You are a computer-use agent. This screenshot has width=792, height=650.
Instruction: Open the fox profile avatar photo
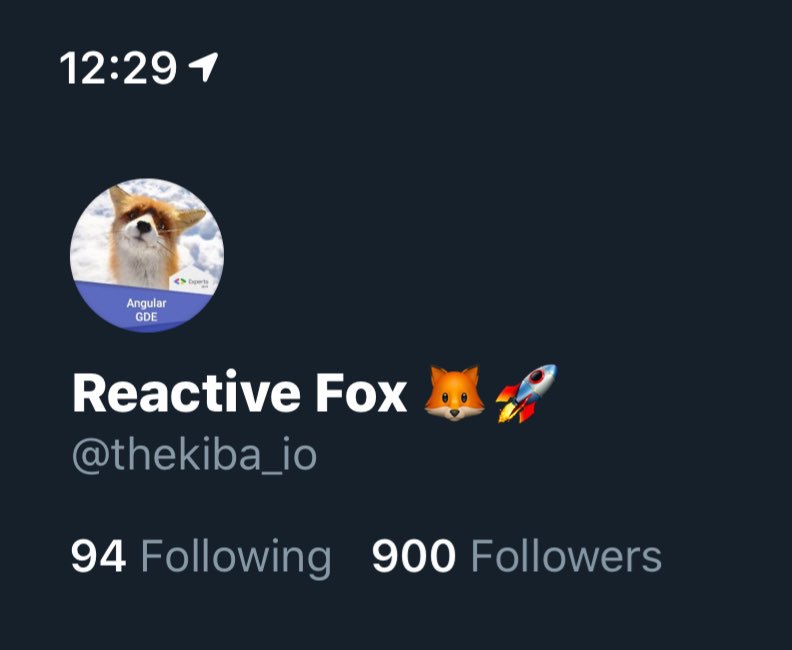146,255
